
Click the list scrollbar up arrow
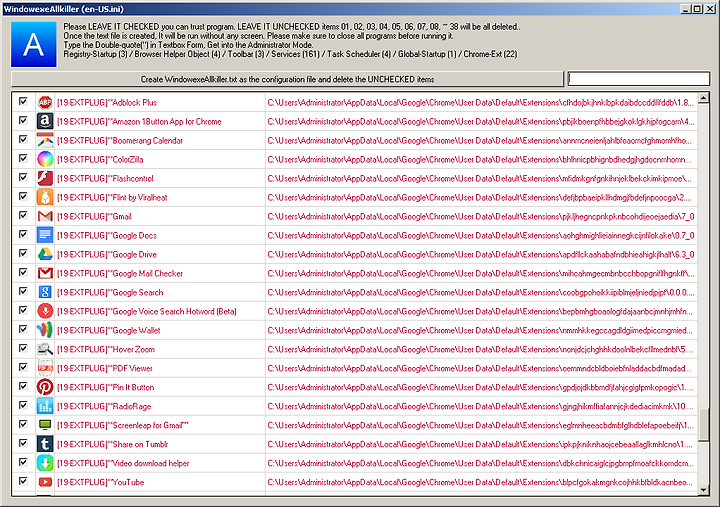point(703,98)
